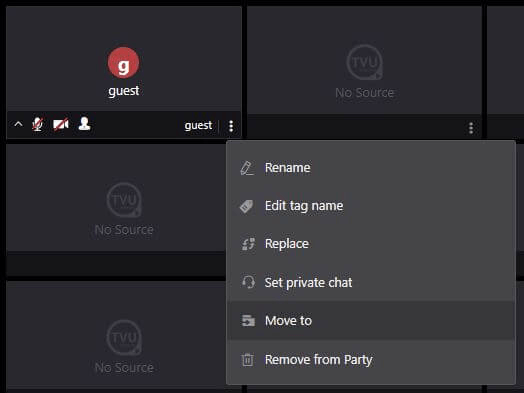The width and height of the screenshot is (524, 393).
Task: Click the pencil Rename icon
Action: (x=247, y=168)
